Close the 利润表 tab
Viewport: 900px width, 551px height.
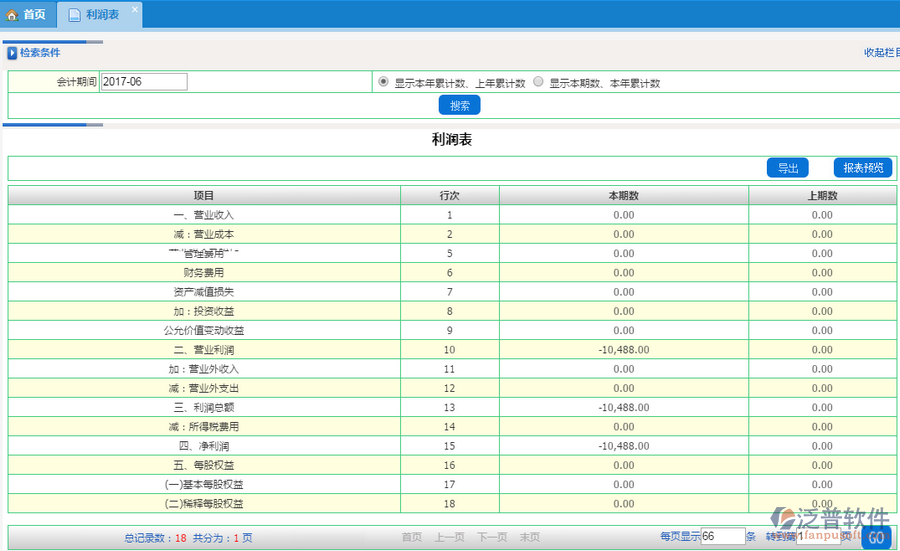[x=135, y=9]
